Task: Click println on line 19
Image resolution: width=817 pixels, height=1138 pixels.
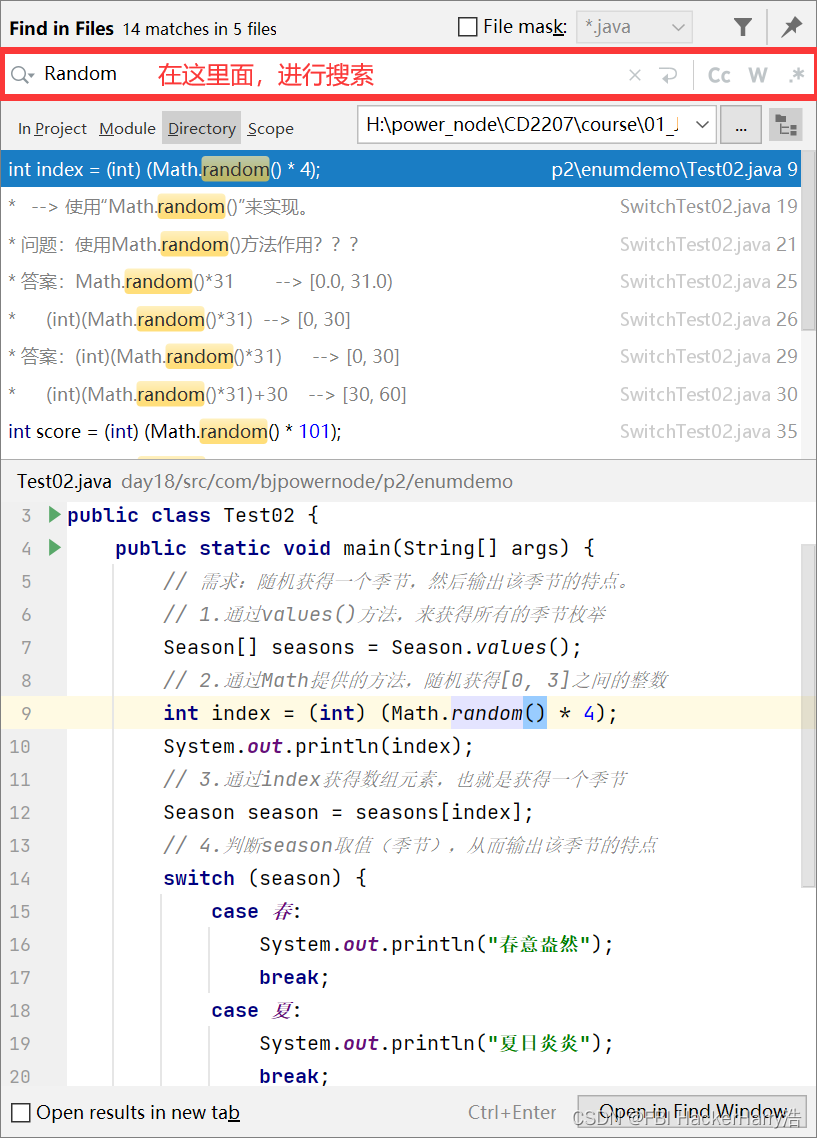Action: click(x=433, y=1044)
